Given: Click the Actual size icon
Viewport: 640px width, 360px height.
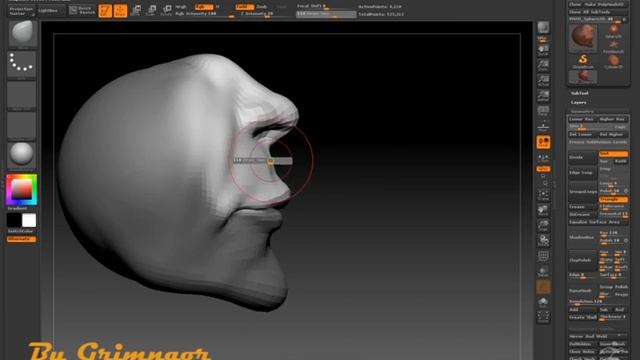Looking at the screenshot, I should pyautogui.click(x=543, y=80).
